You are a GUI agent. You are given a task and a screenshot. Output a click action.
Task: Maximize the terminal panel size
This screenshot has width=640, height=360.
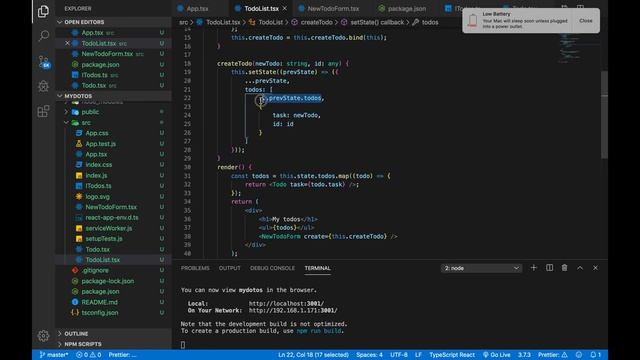580,268
